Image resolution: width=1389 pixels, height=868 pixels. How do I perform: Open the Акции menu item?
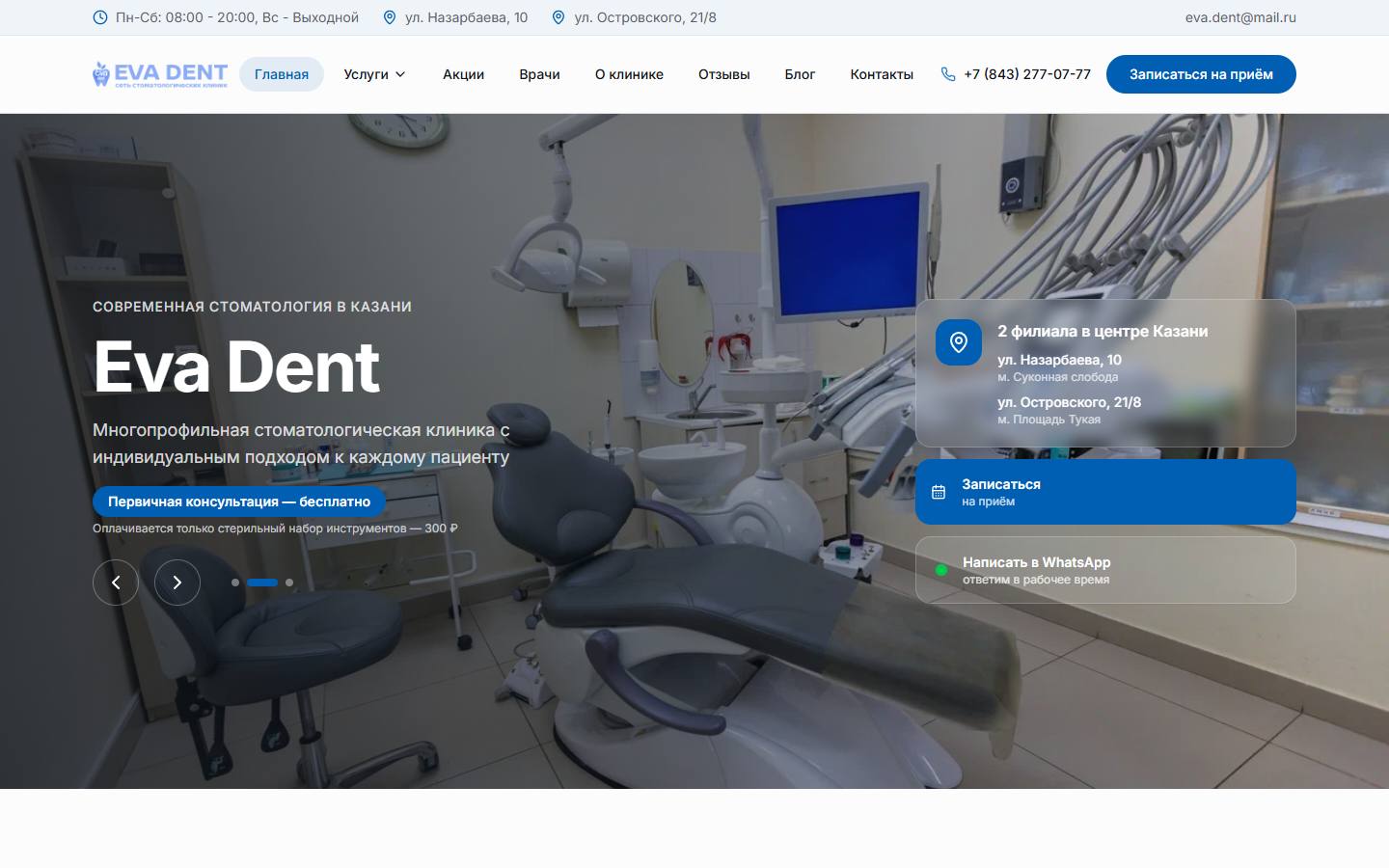tap(464, 74)
